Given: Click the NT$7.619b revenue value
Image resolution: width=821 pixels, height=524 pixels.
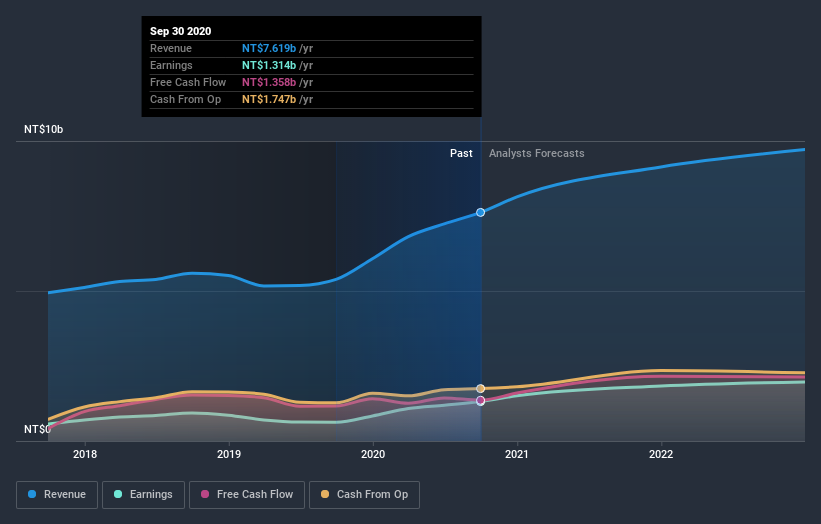Looking at the screenshot, I should click(269, 48).
